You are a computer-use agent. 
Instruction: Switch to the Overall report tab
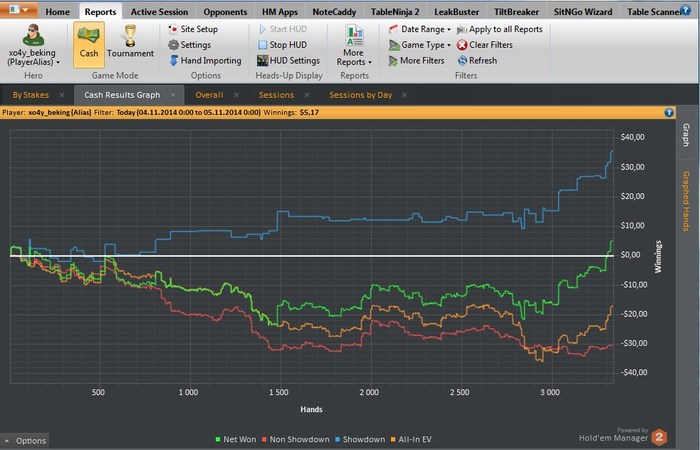[209, 95]
